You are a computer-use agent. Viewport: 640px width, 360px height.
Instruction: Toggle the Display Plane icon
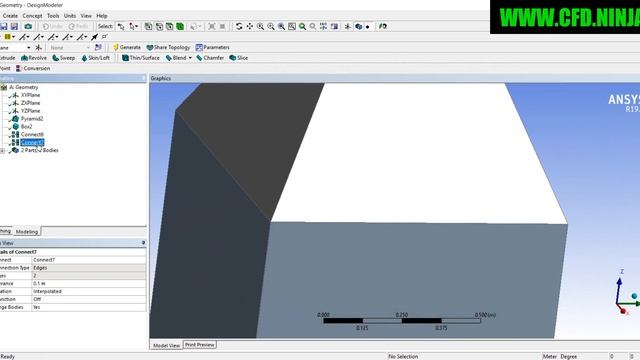[347, 26]
